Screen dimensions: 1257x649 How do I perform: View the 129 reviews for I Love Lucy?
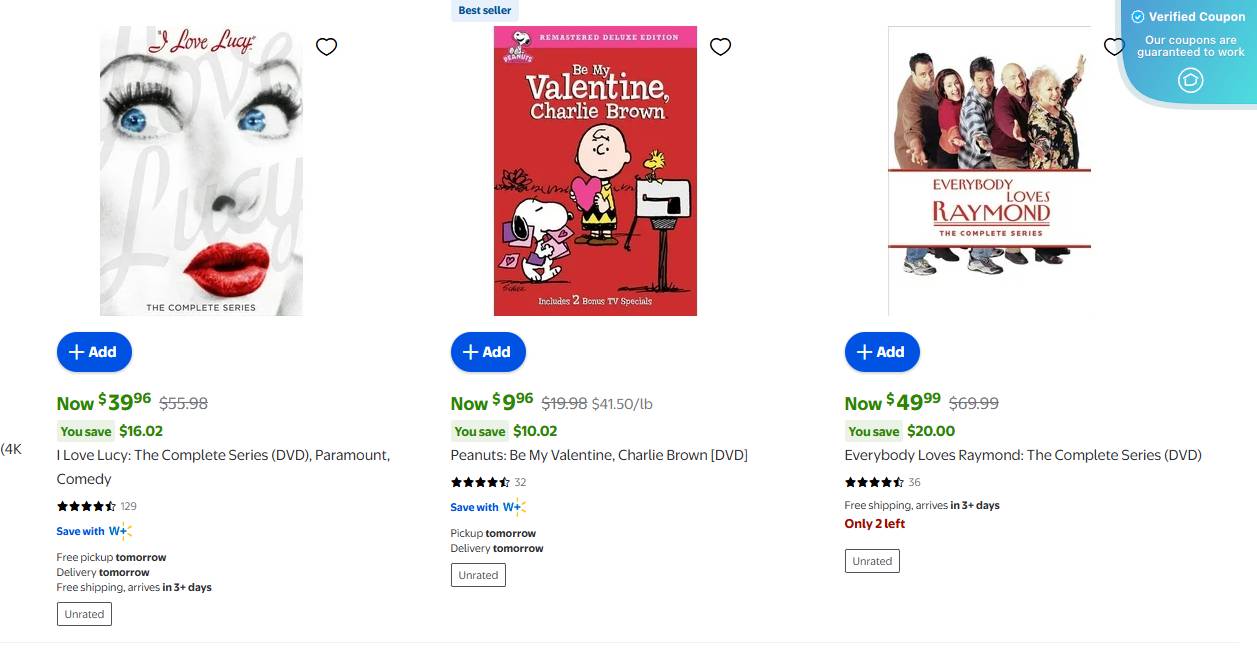128,505
